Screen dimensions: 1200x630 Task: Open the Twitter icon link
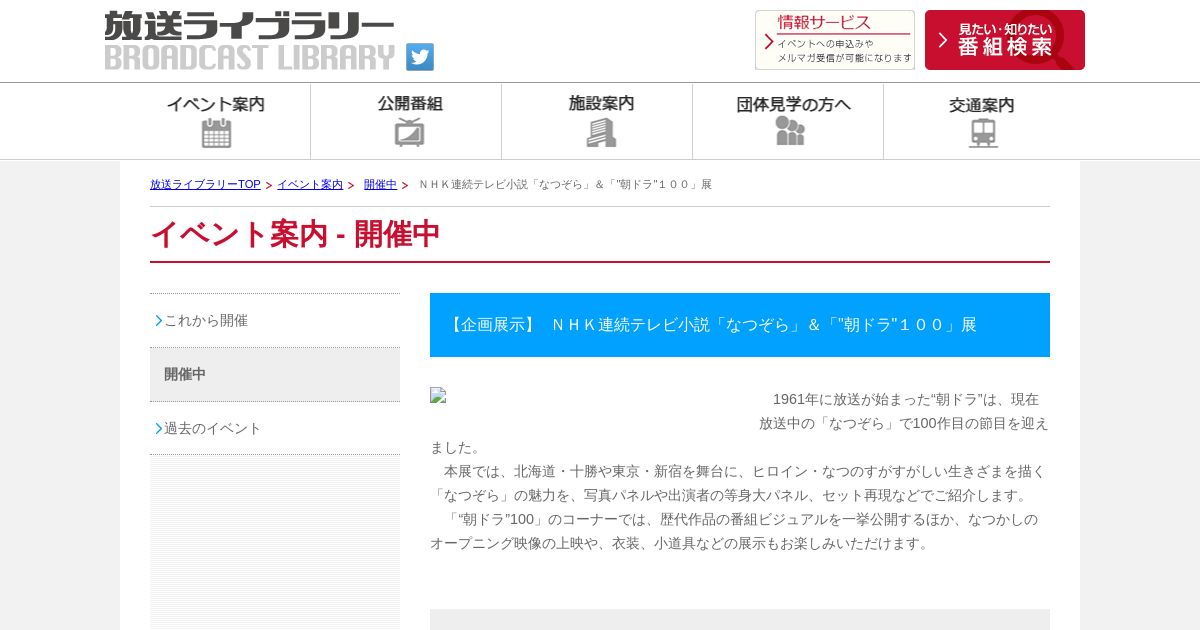(x=420, y=57)
